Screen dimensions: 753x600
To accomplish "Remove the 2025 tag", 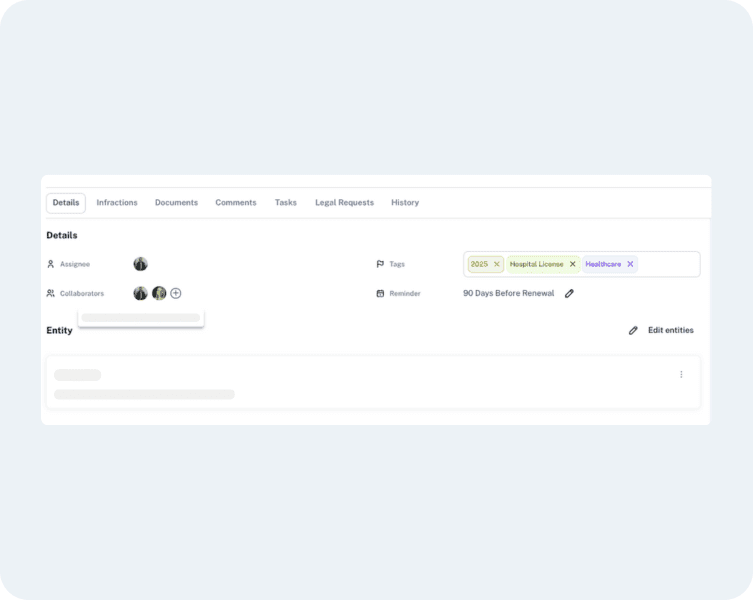I will pos(497,264).
